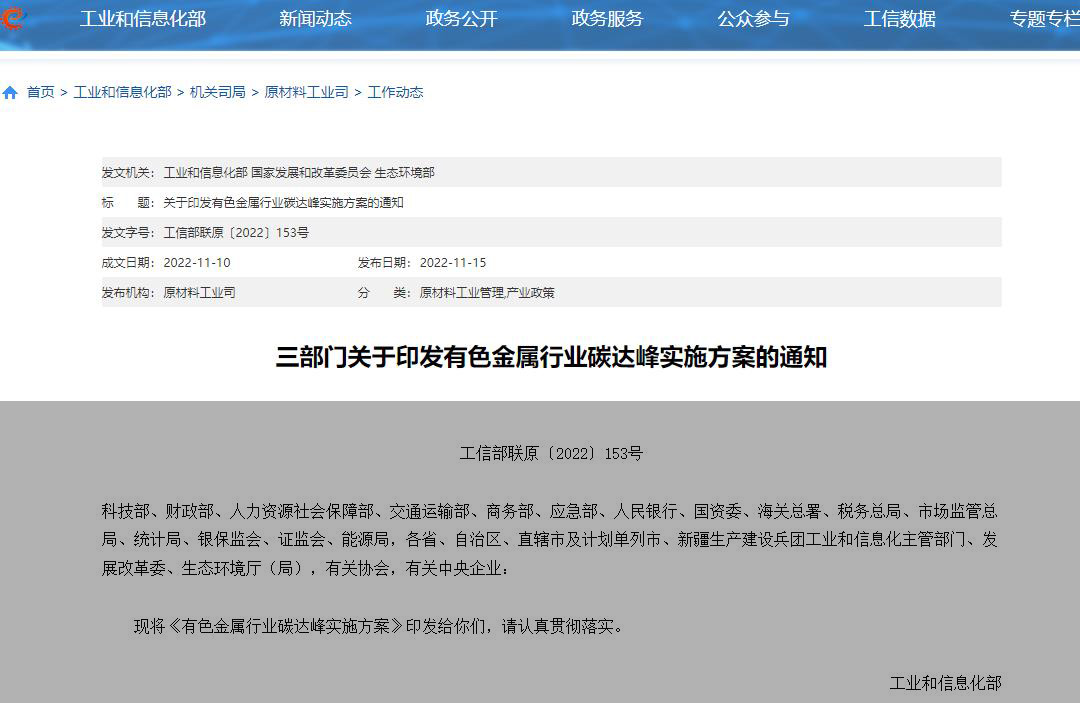The height and width of the screenshot is (703, 1080).
Task: Go to 工作动态 in the breadcrumb
Action: (395, 92)
